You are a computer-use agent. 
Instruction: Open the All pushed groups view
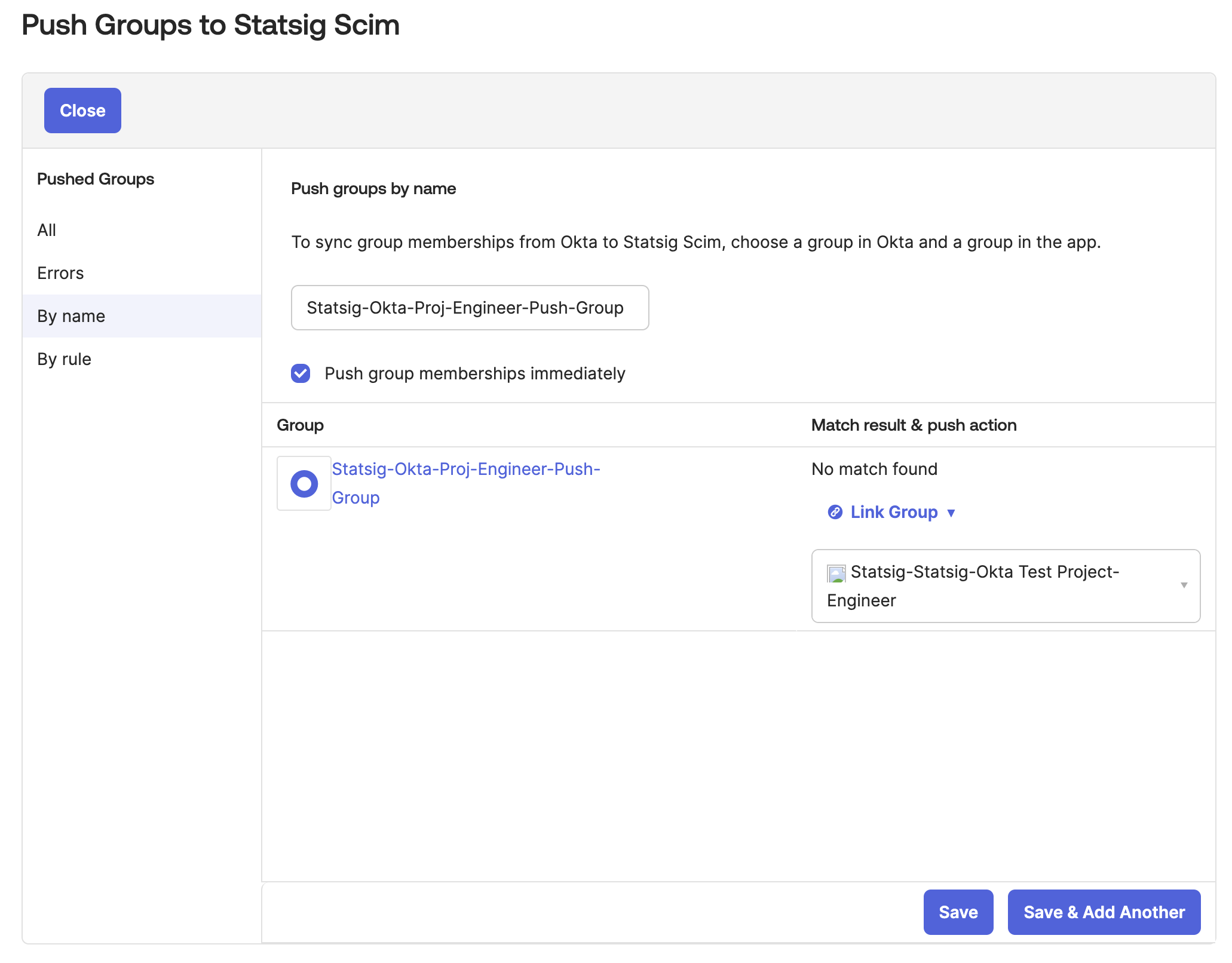[47, 230]
